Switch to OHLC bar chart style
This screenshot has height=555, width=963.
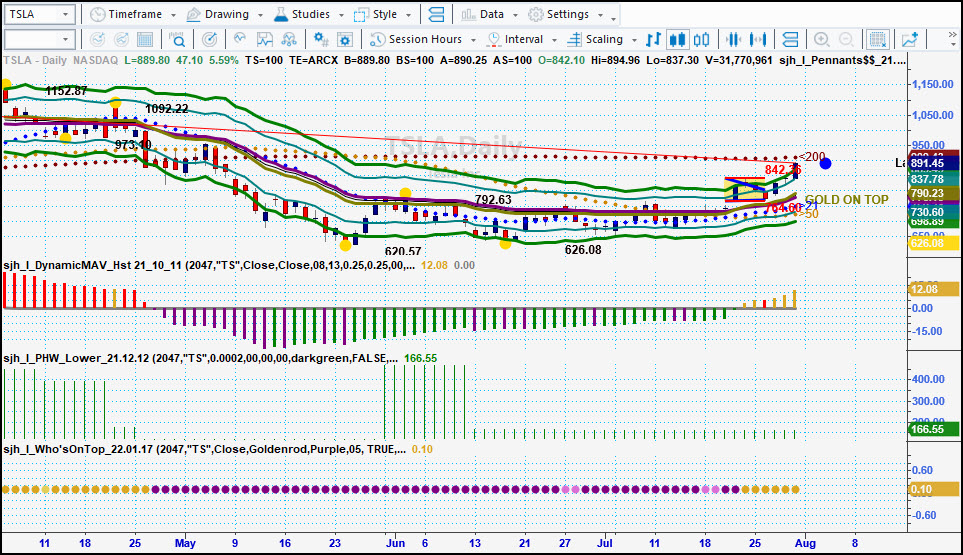(x=653, y=40)
